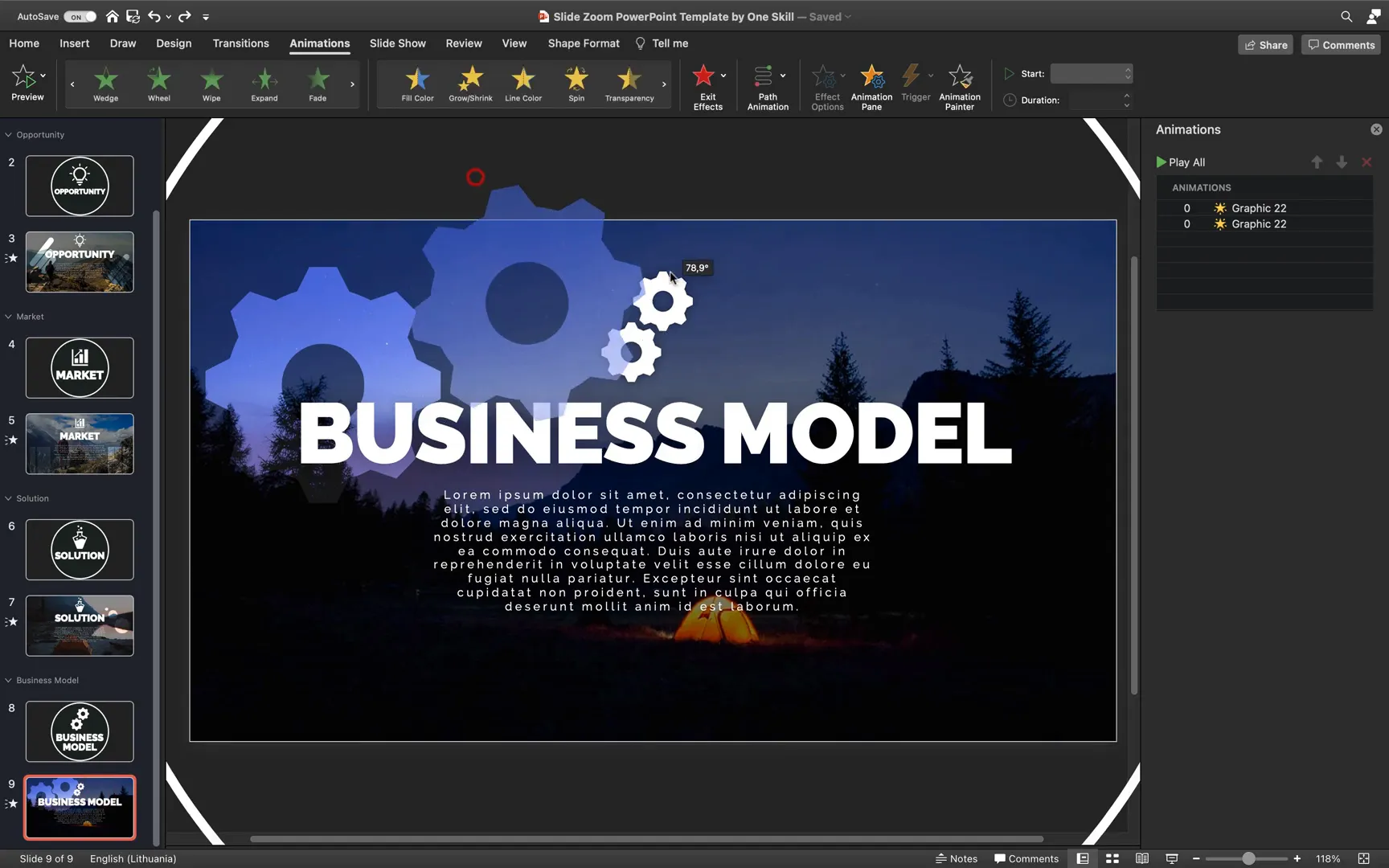The image size is (1389, 868).
Task: Click the Duration input field
Action: 1101,100
